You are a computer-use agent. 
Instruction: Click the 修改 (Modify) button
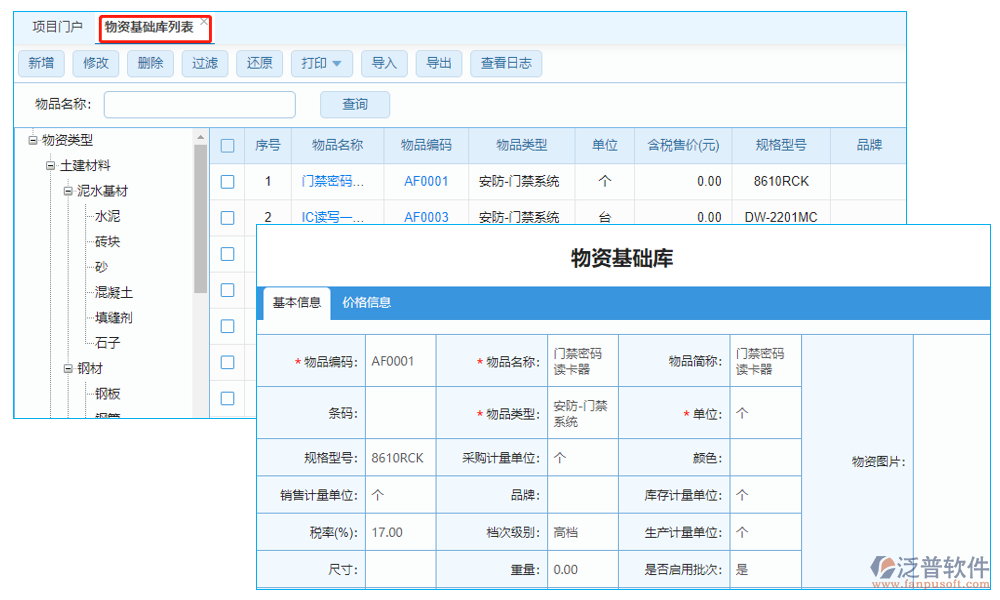point(95,63)
